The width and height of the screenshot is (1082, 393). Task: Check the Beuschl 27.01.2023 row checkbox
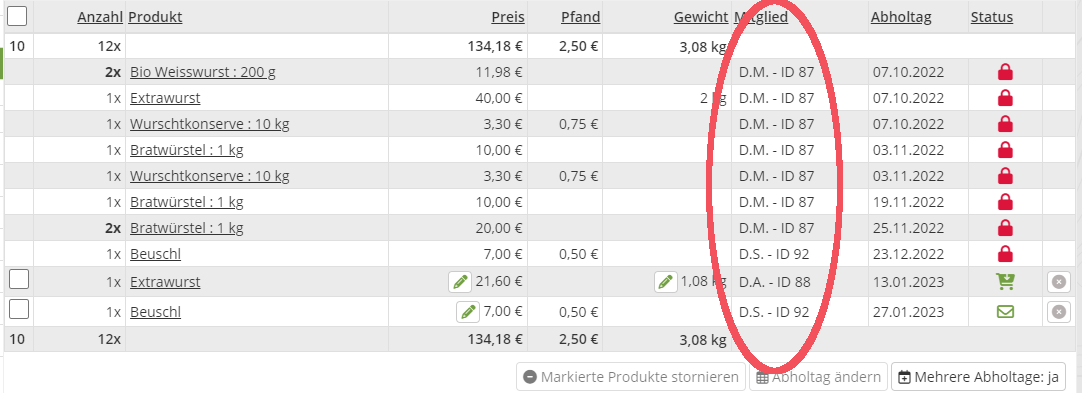pos(19,310)
